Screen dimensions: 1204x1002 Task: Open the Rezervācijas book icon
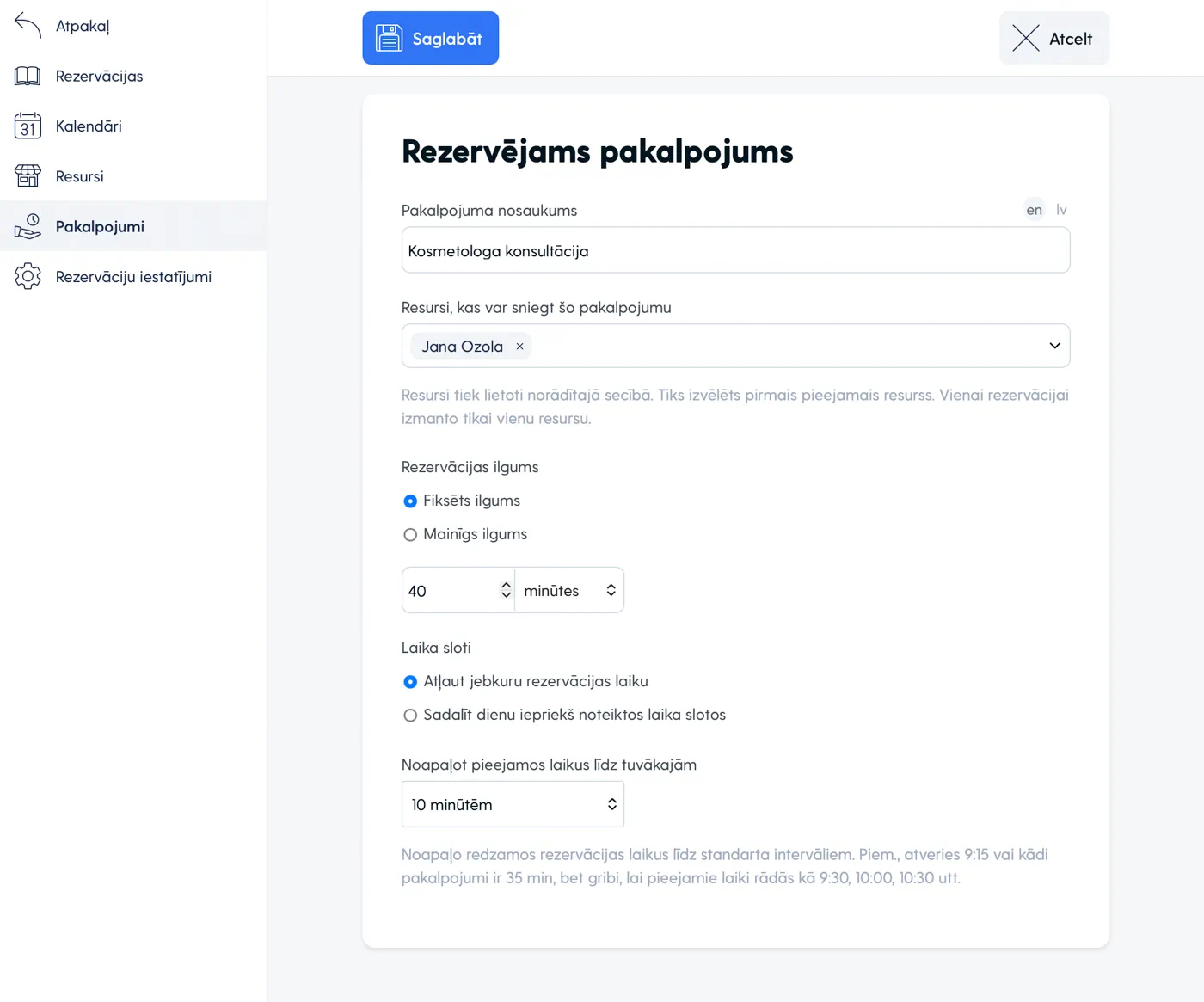tap(28, 76)
